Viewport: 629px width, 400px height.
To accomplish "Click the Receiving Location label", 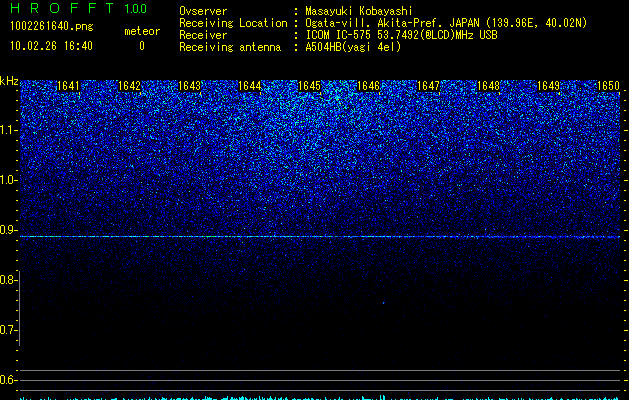I will (x=233, y=23).
